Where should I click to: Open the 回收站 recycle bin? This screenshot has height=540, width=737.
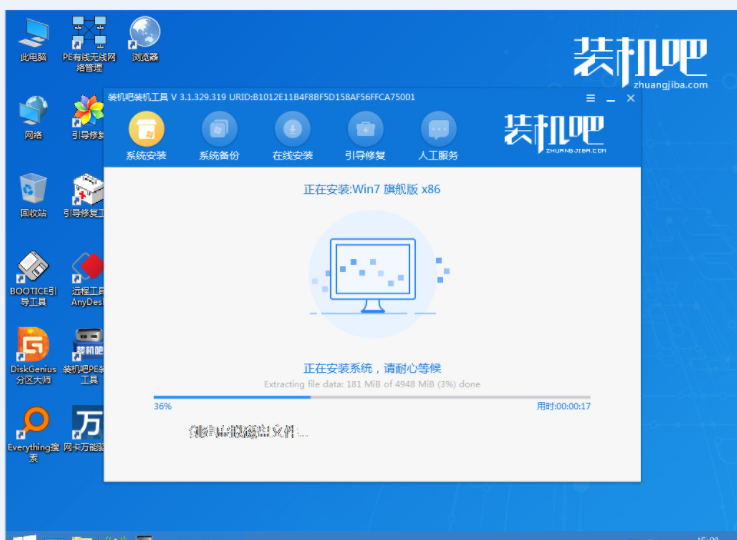(33, 192)
